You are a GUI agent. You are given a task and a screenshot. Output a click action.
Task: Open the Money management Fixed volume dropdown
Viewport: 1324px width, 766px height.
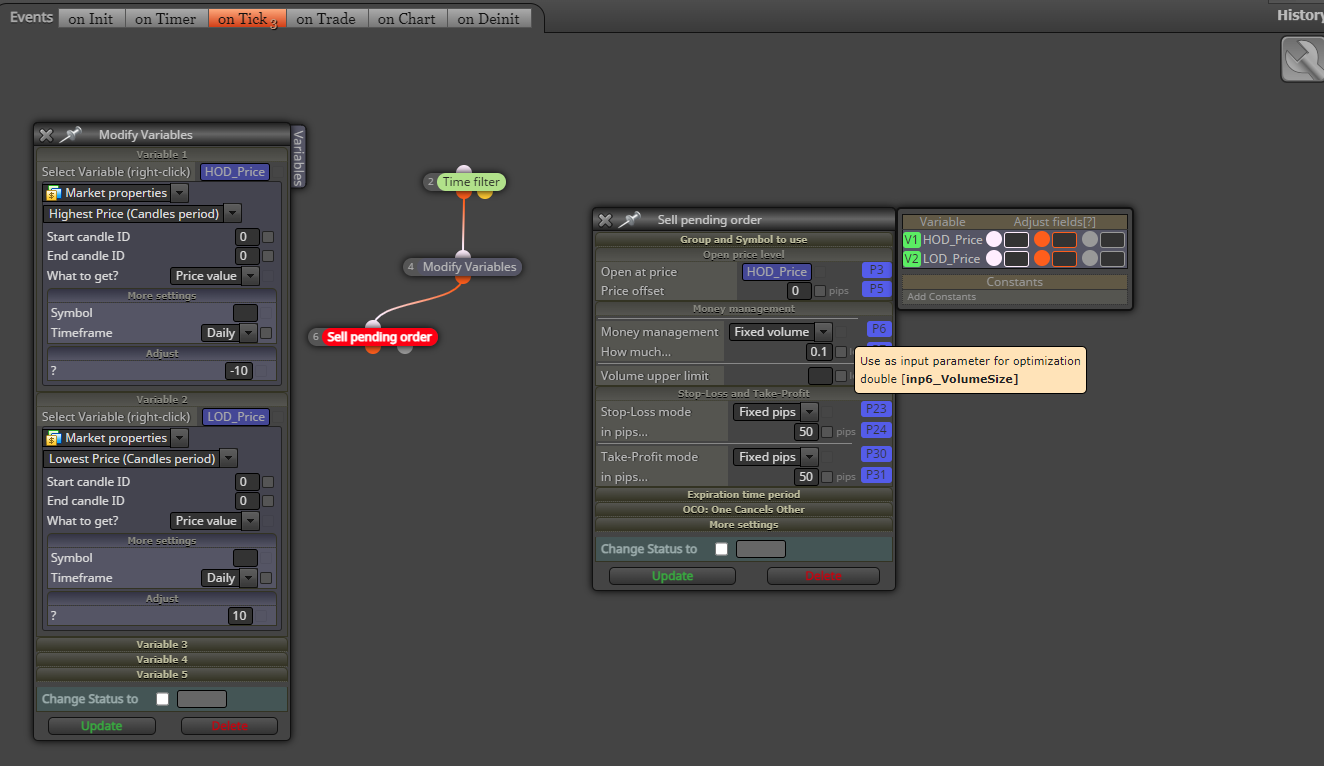781,332
